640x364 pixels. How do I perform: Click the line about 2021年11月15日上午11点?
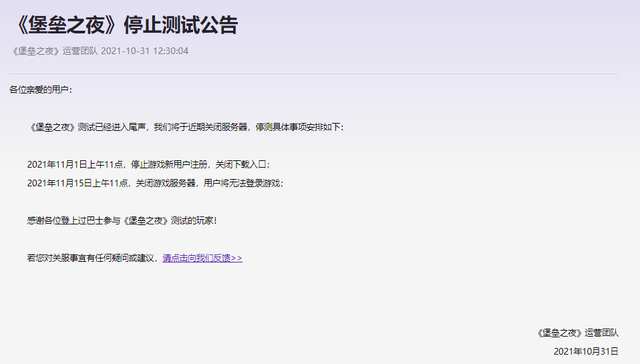click(156, 183)
